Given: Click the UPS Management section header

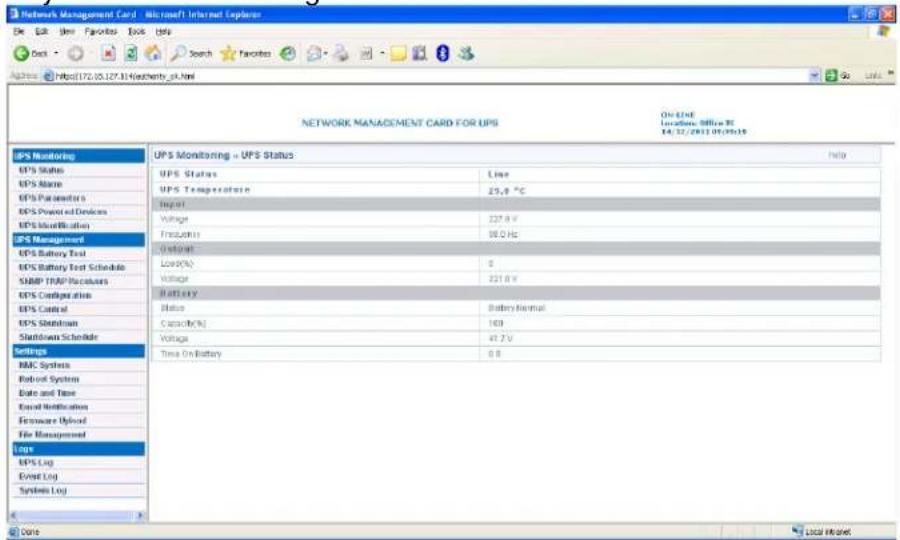Looking at the screenshot, I should (79, 239).
